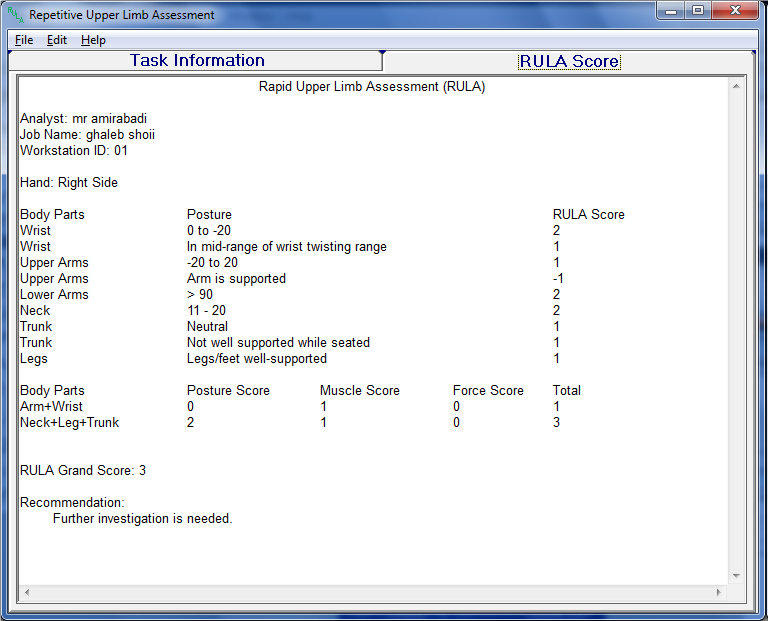Open the Help menu
The image size is (768, 621).
click(93, 40)
